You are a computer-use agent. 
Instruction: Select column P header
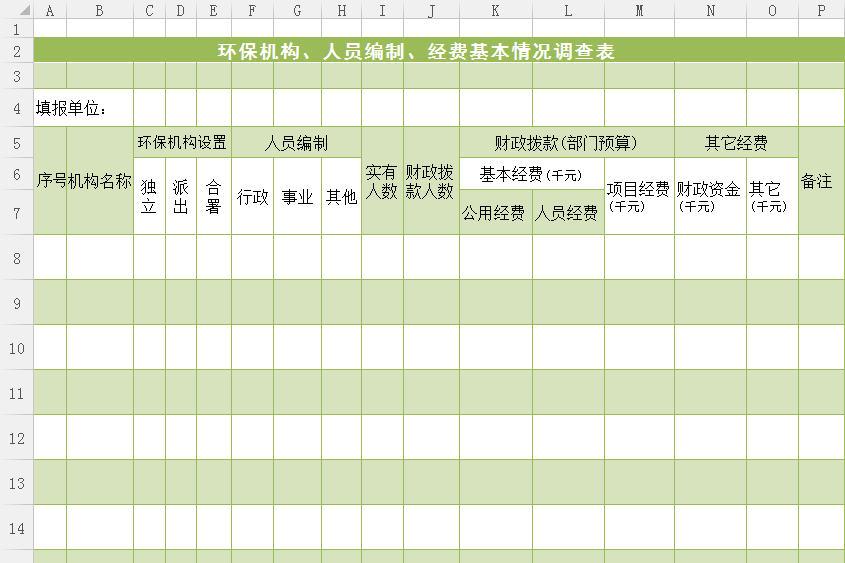coord(821,10)
